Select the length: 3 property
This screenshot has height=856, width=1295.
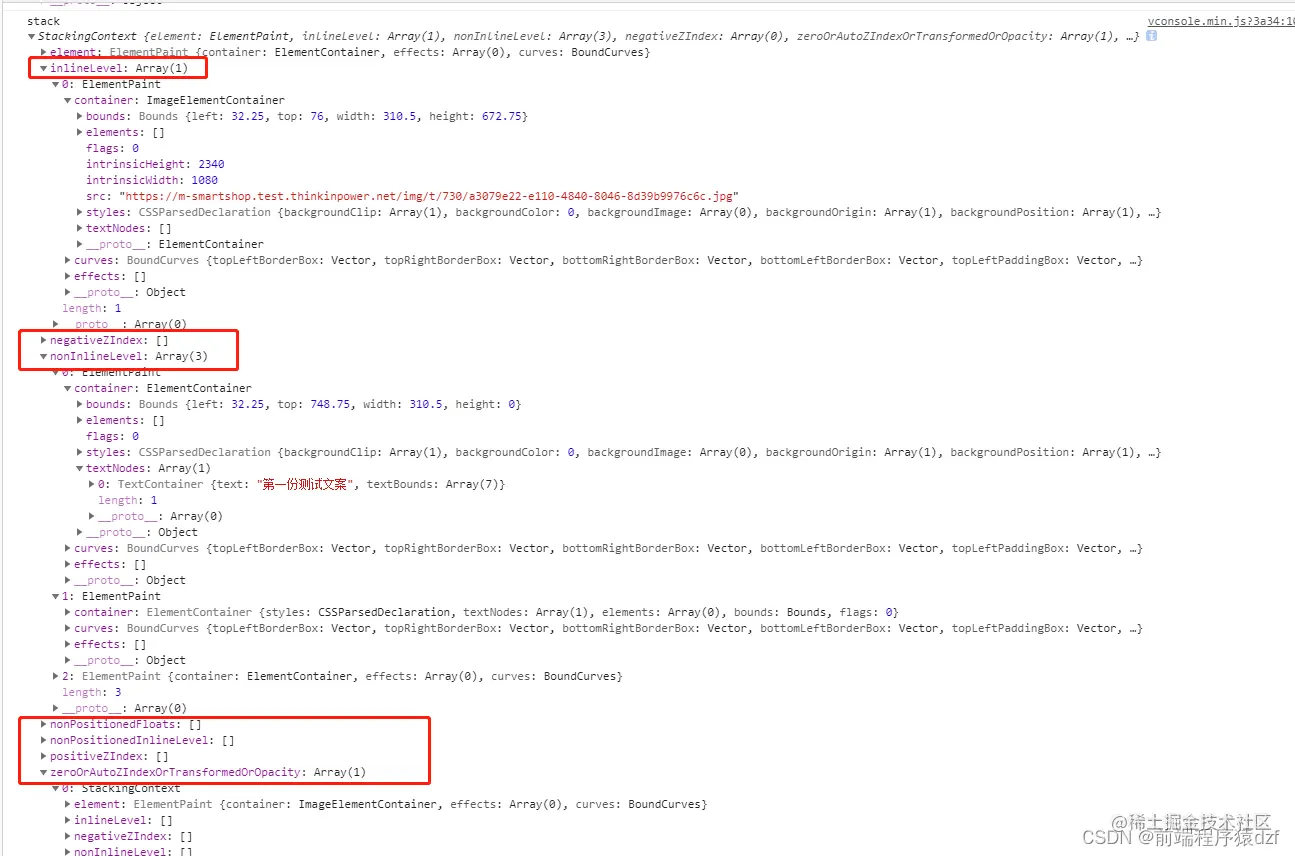tap(92, 692)
